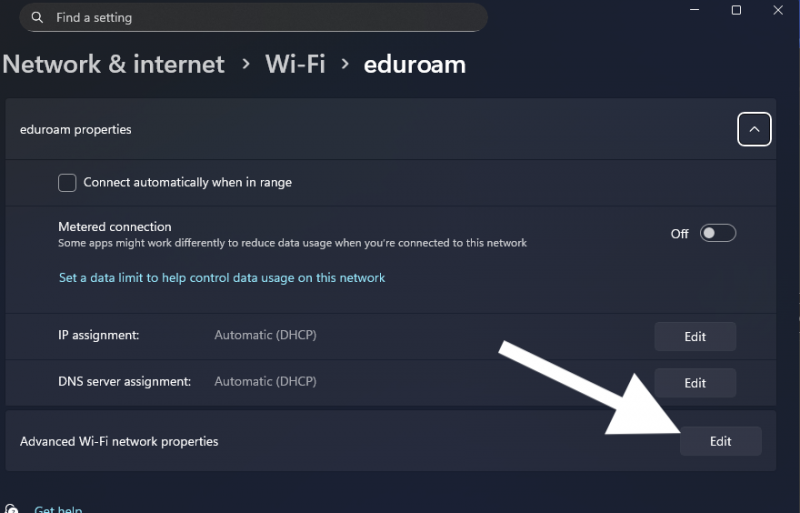Image resolution: width=800 pixels, height=513 pixels.
Task: Navigate to the Wi-Fi breadcrumb
Action: pos(295,64)
